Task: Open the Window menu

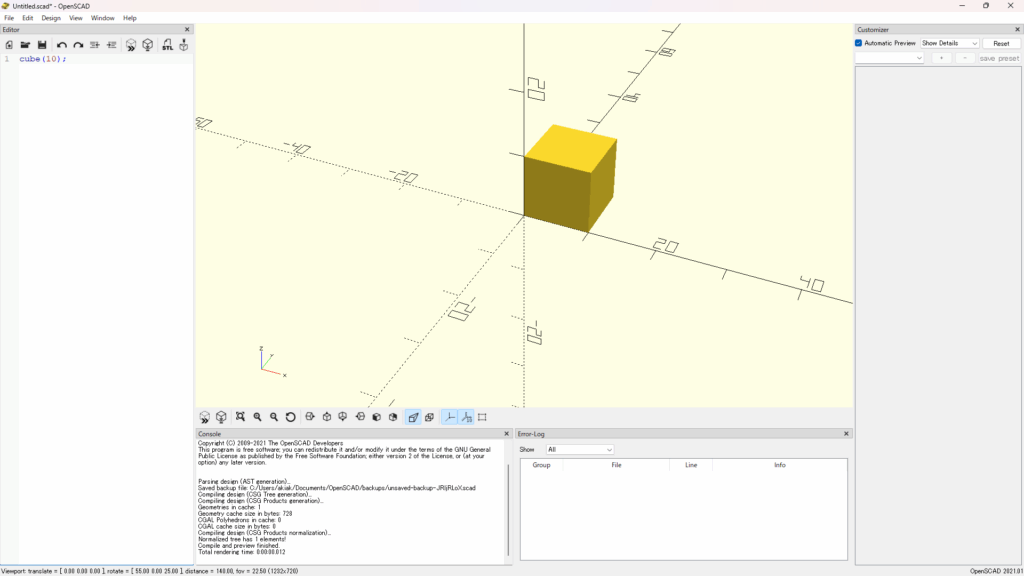Action: [103, 18]
